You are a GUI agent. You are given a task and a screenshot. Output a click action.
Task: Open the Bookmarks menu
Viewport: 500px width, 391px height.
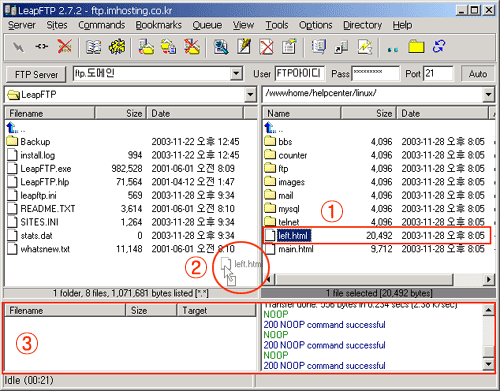tap(159, 25)
